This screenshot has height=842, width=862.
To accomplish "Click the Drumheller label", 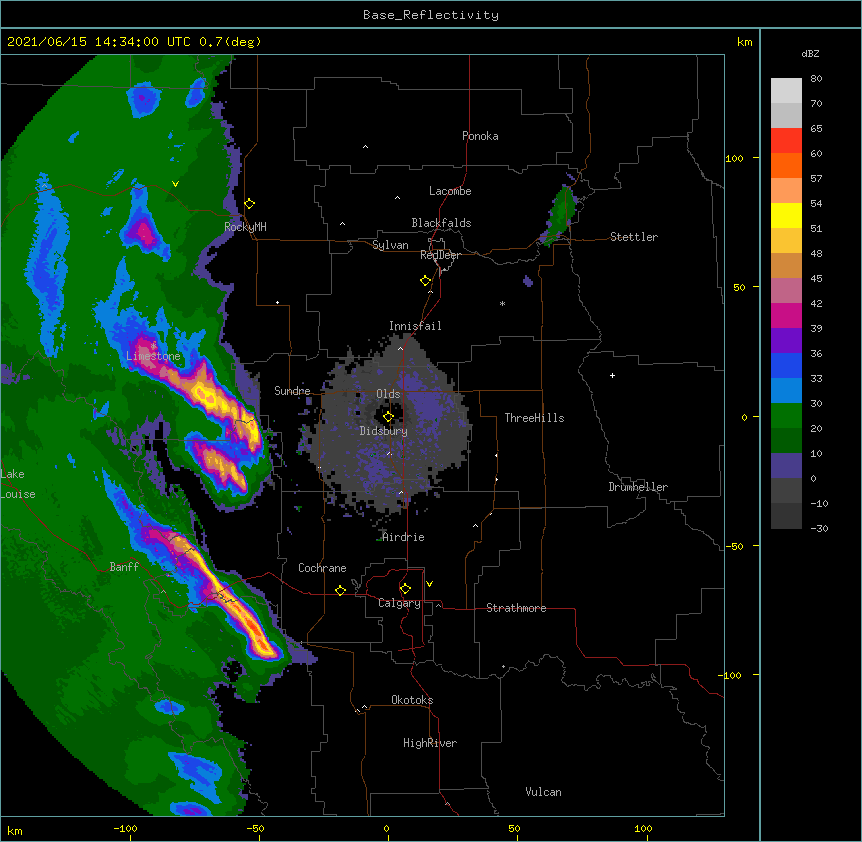I will [x=638, y=487].
